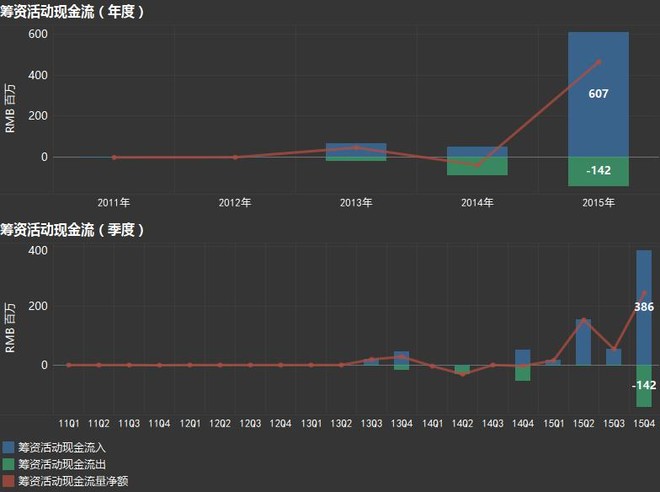Click quarterly axis label 11Q1
This screenshot has height=492, width=660.
click(x=69, y=423)
